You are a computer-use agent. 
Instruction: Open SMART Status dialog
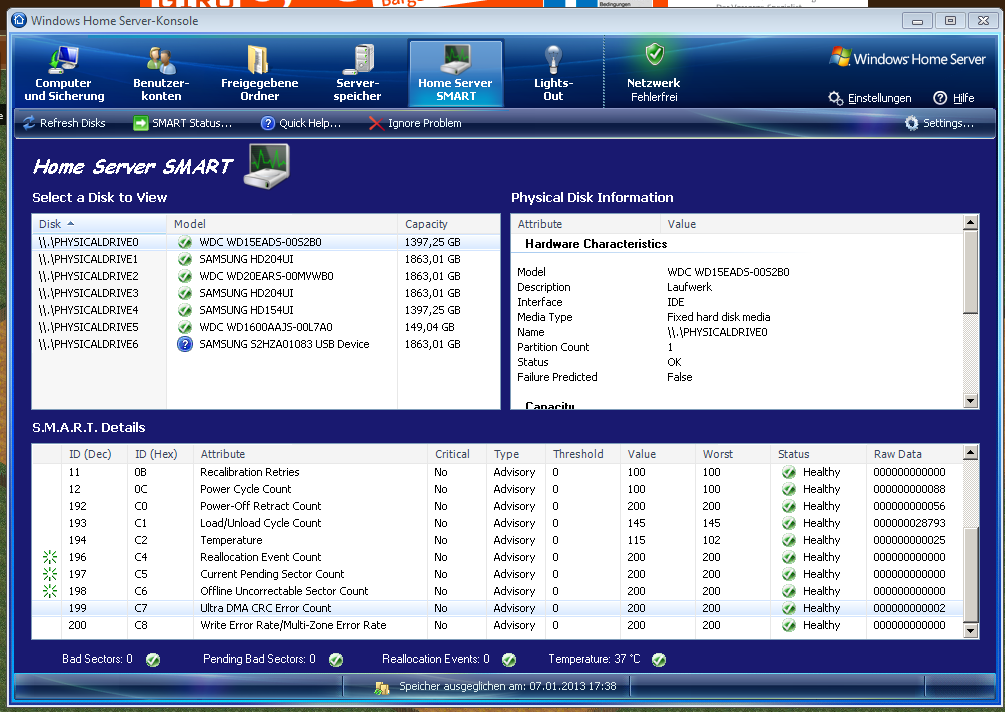(183, 123)
